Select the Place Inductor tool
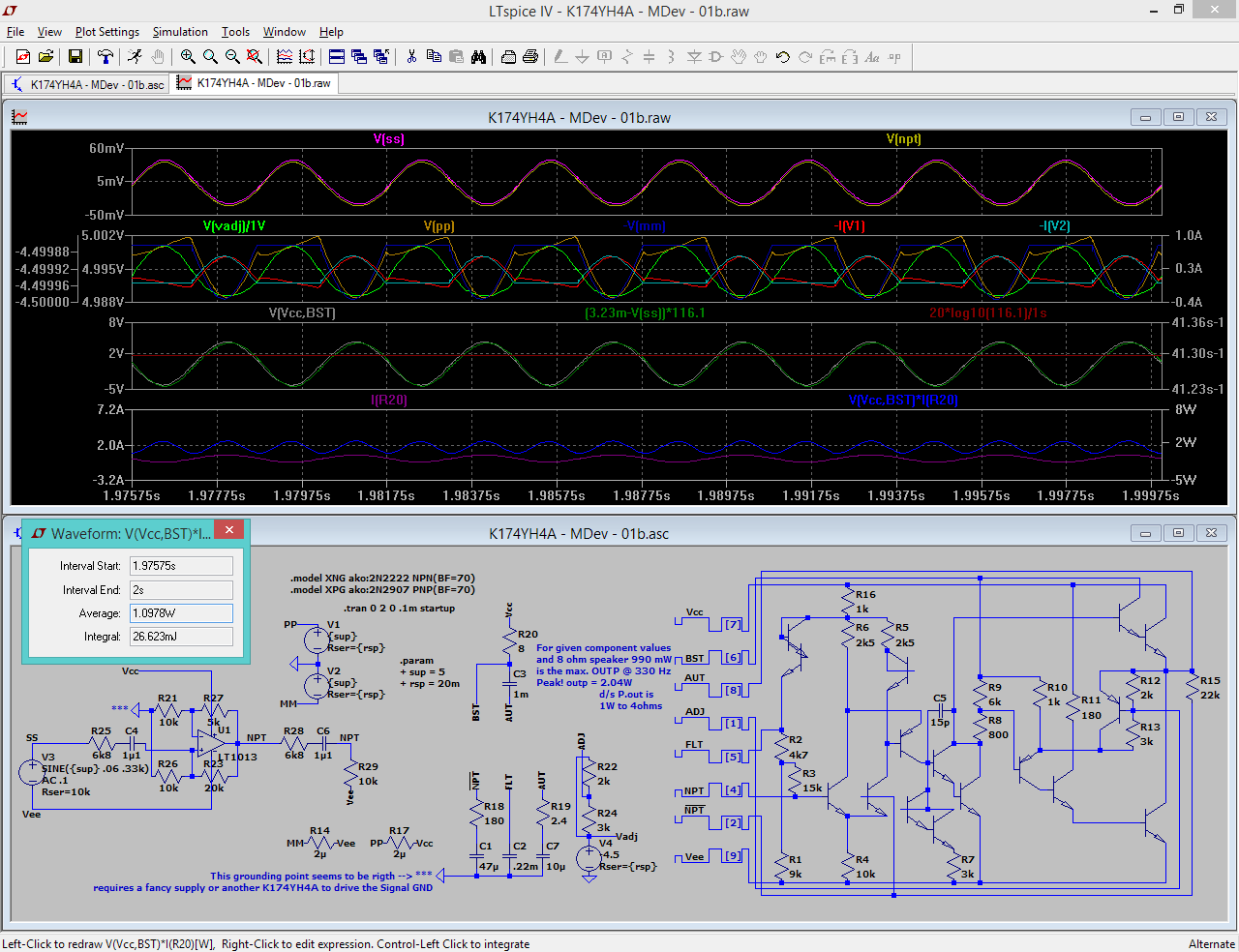1239x952 pixels. [672, 57]
